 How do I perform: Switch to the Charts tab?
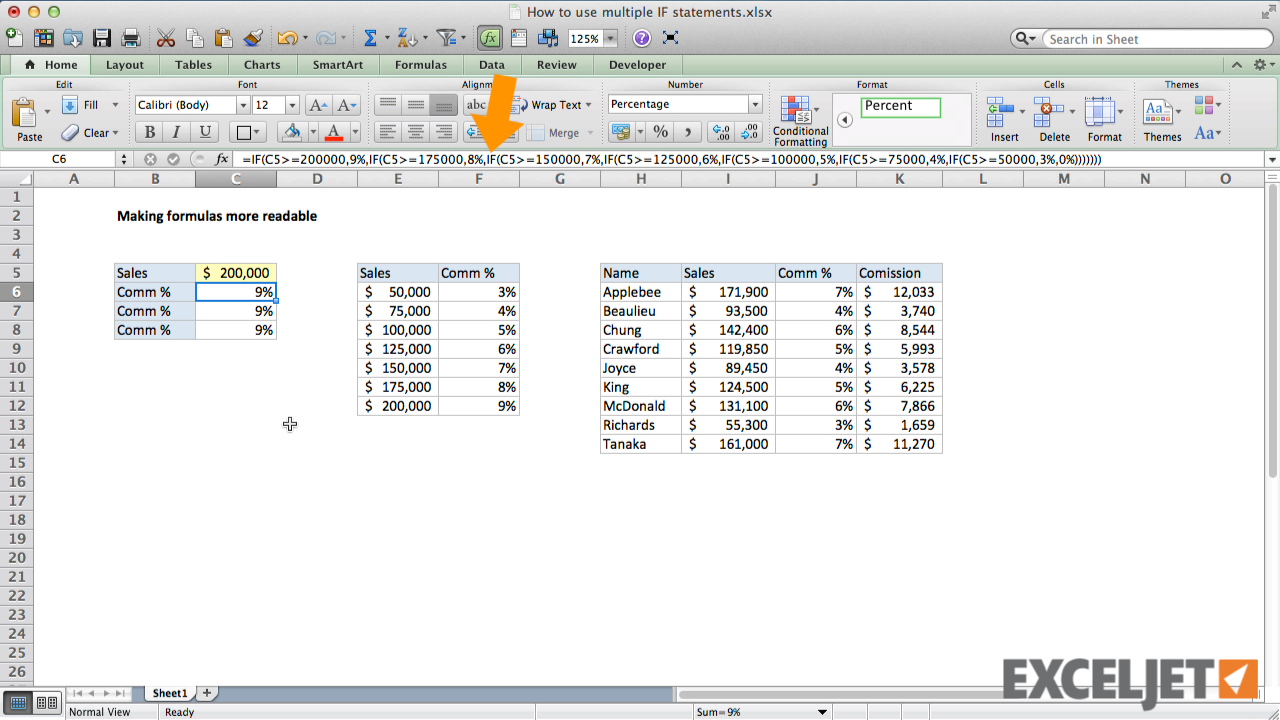262,65
